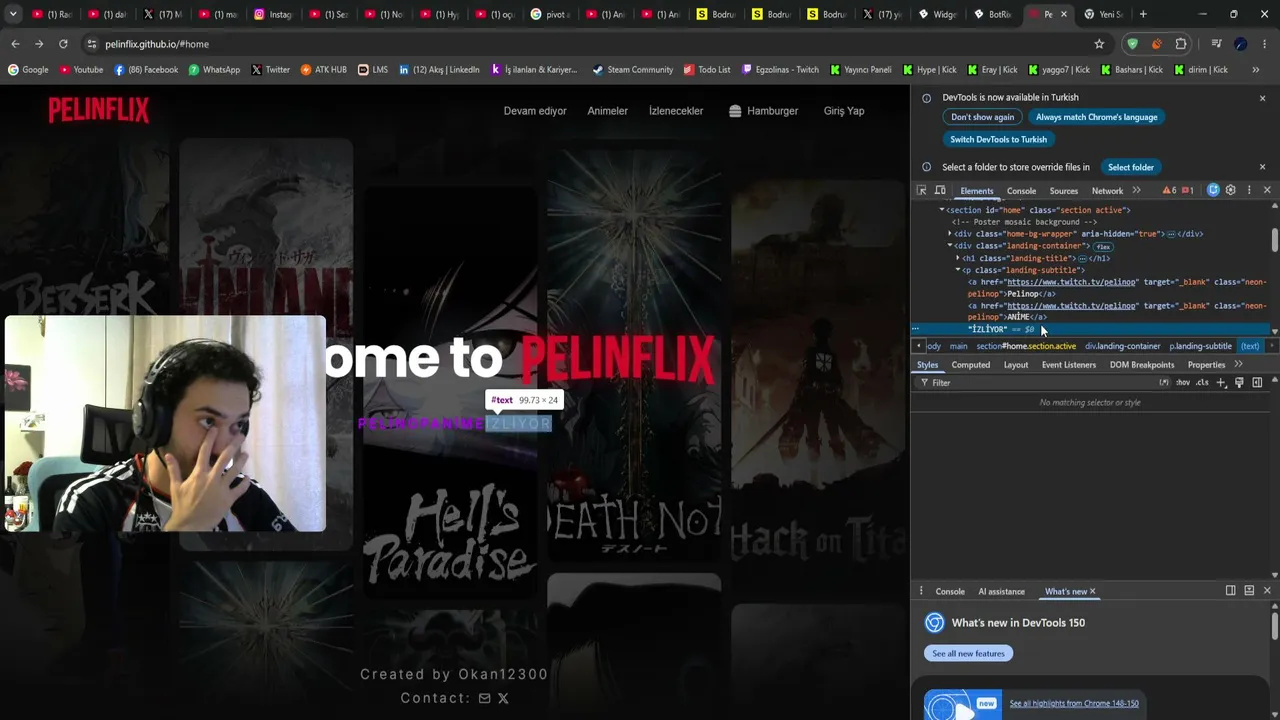Click Switch DevTools to Turkish

click(998, 139)
